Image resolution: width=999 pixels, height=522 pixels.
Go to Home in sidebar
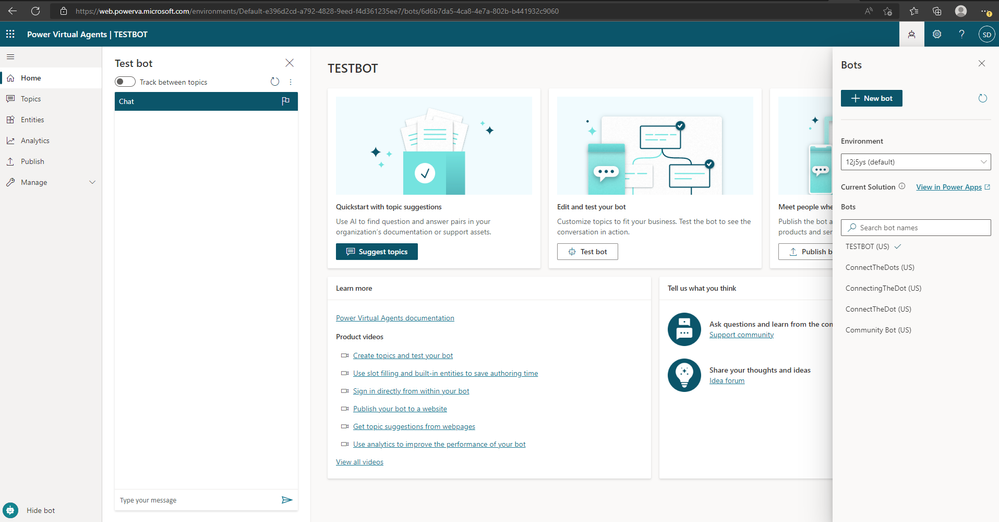(x=51, y=78)
